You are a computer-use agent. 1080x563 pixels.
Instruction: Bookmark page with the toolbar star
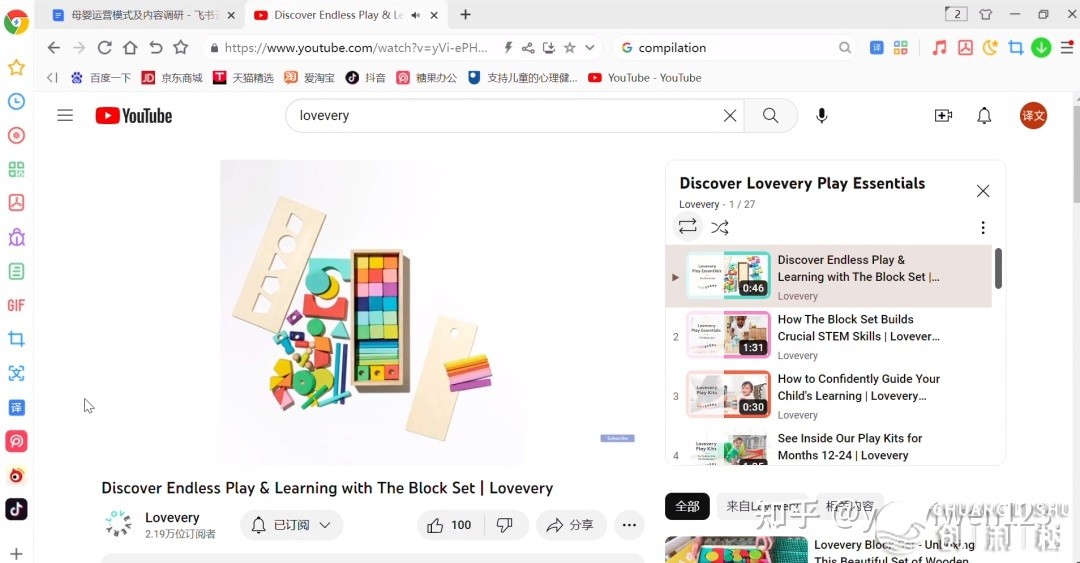(x=180, y=47)
